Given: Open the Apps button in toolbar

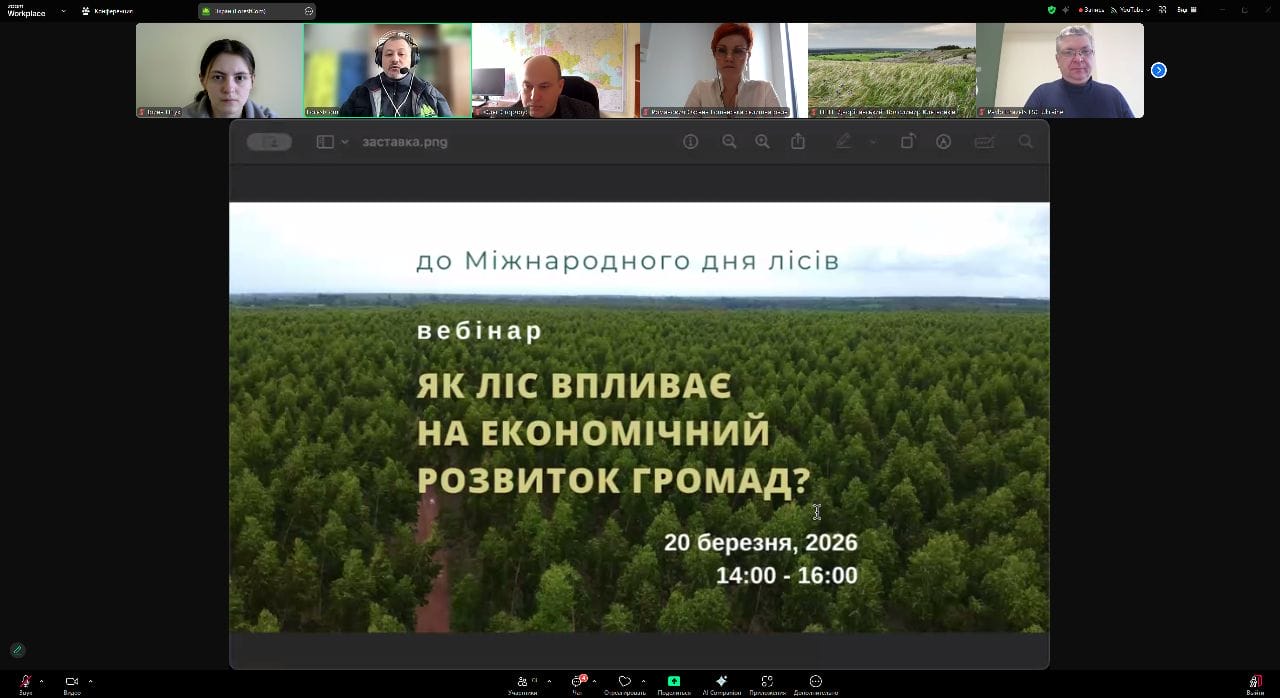Looking at the screenshot, I should 767,682.
